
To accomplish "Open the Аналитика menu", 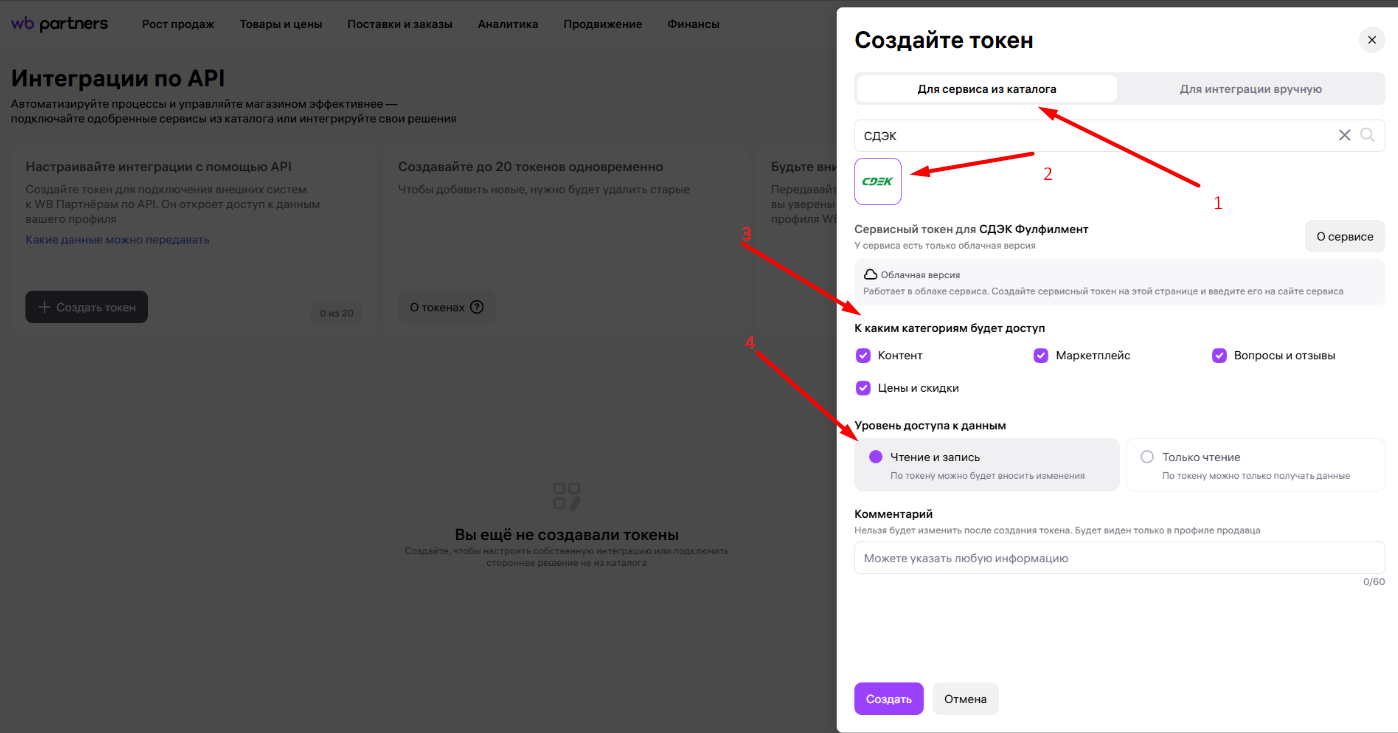I will click(508, 24).
